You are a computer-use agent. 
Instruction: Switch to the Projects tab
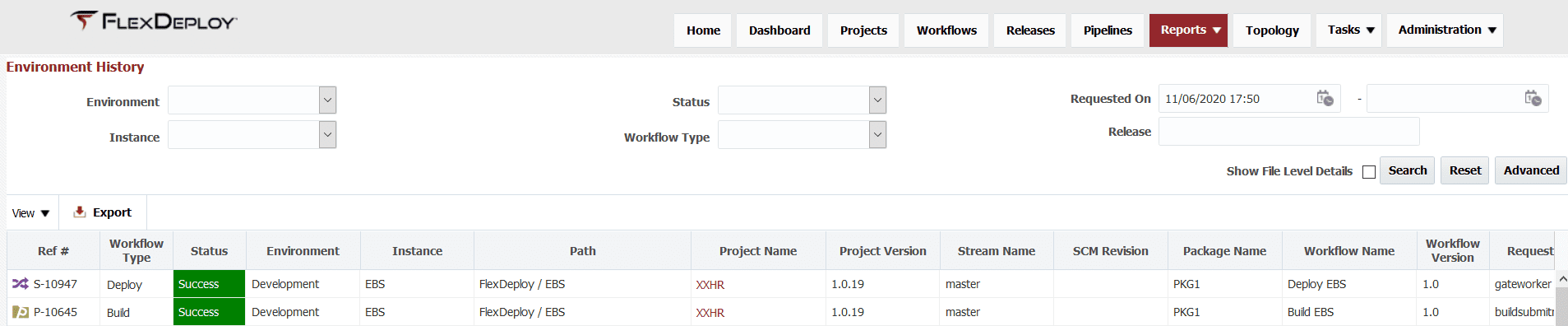[x=863, y=30]
